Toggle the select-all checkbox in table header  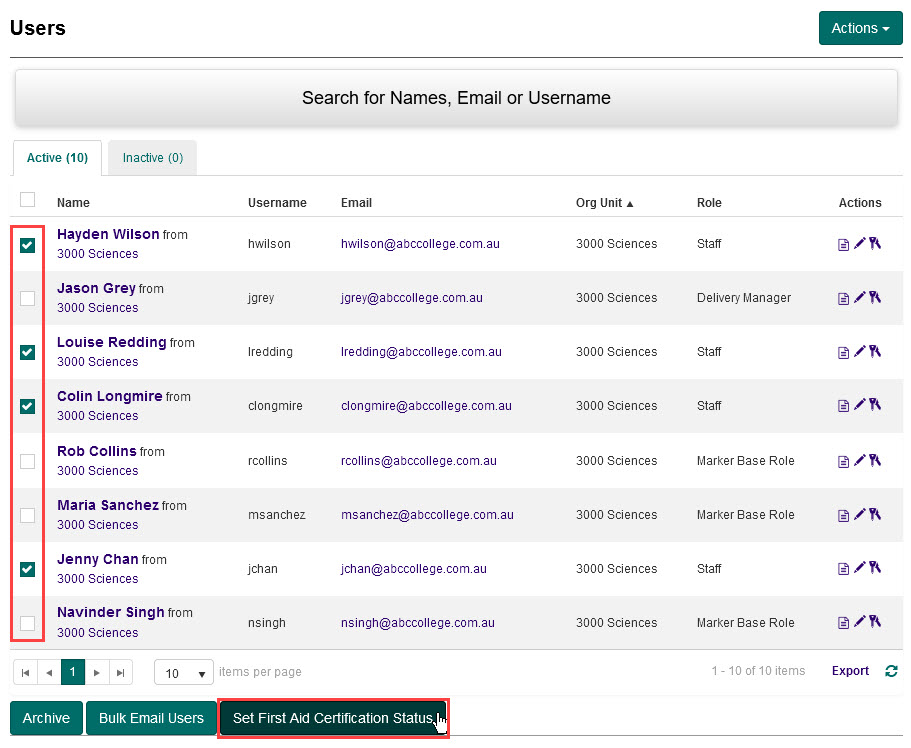pyautogui.click(x=28, y=199)
